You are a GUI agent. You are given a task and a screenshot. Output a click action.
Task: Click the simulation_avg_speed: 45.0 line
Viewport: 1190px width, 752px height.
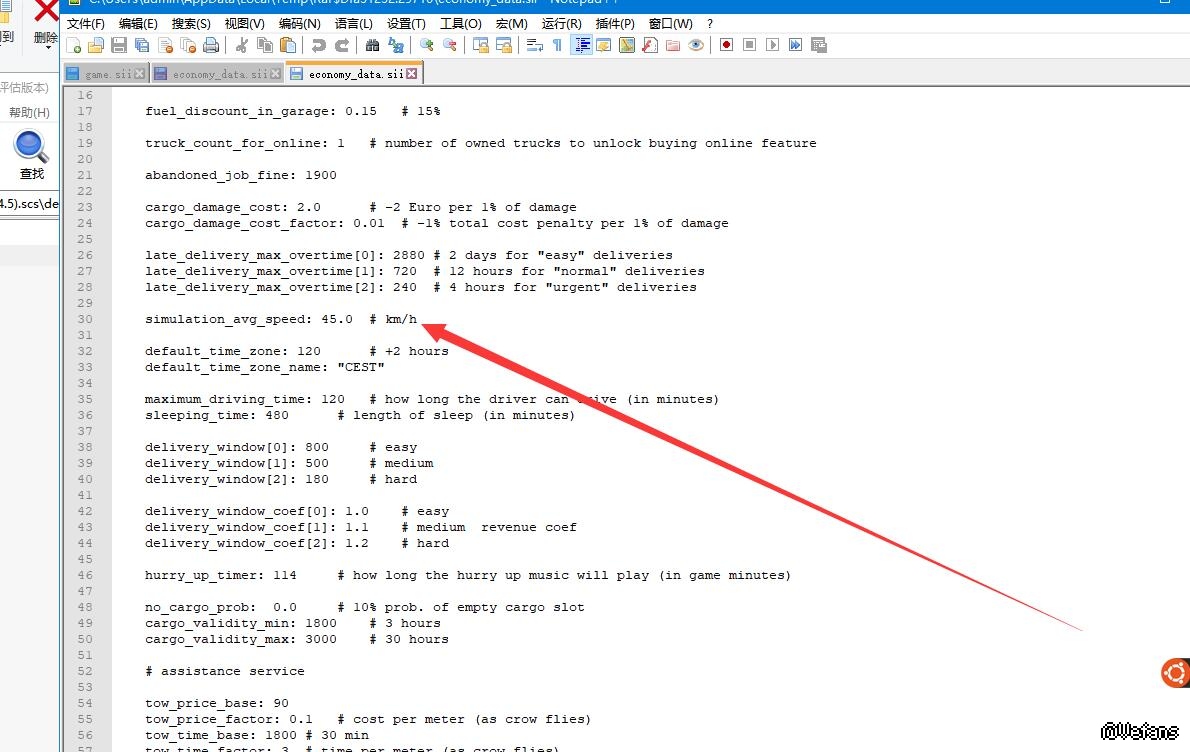(281, 319)
